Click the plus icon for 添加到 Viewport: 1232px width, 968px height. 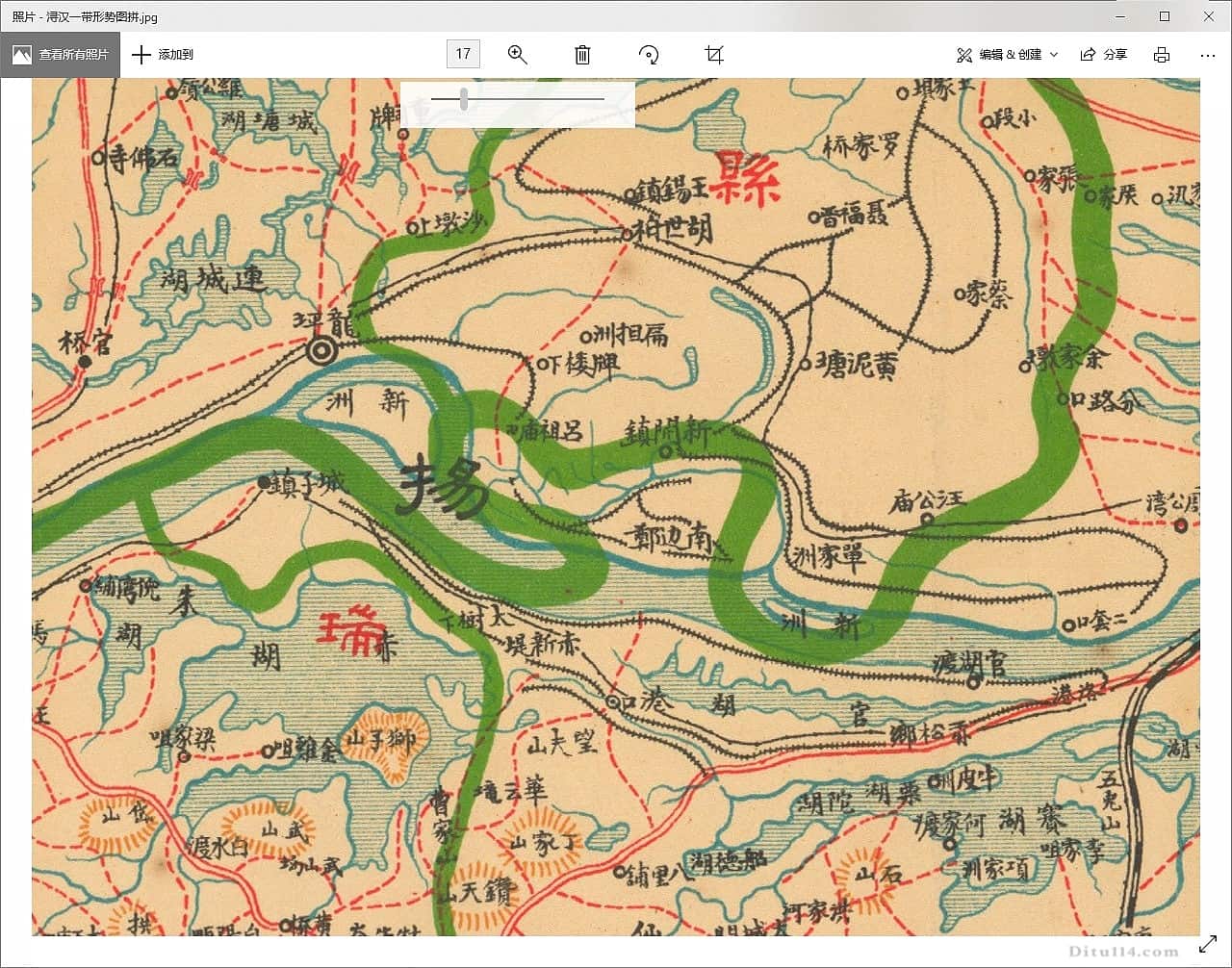(141, 55)
